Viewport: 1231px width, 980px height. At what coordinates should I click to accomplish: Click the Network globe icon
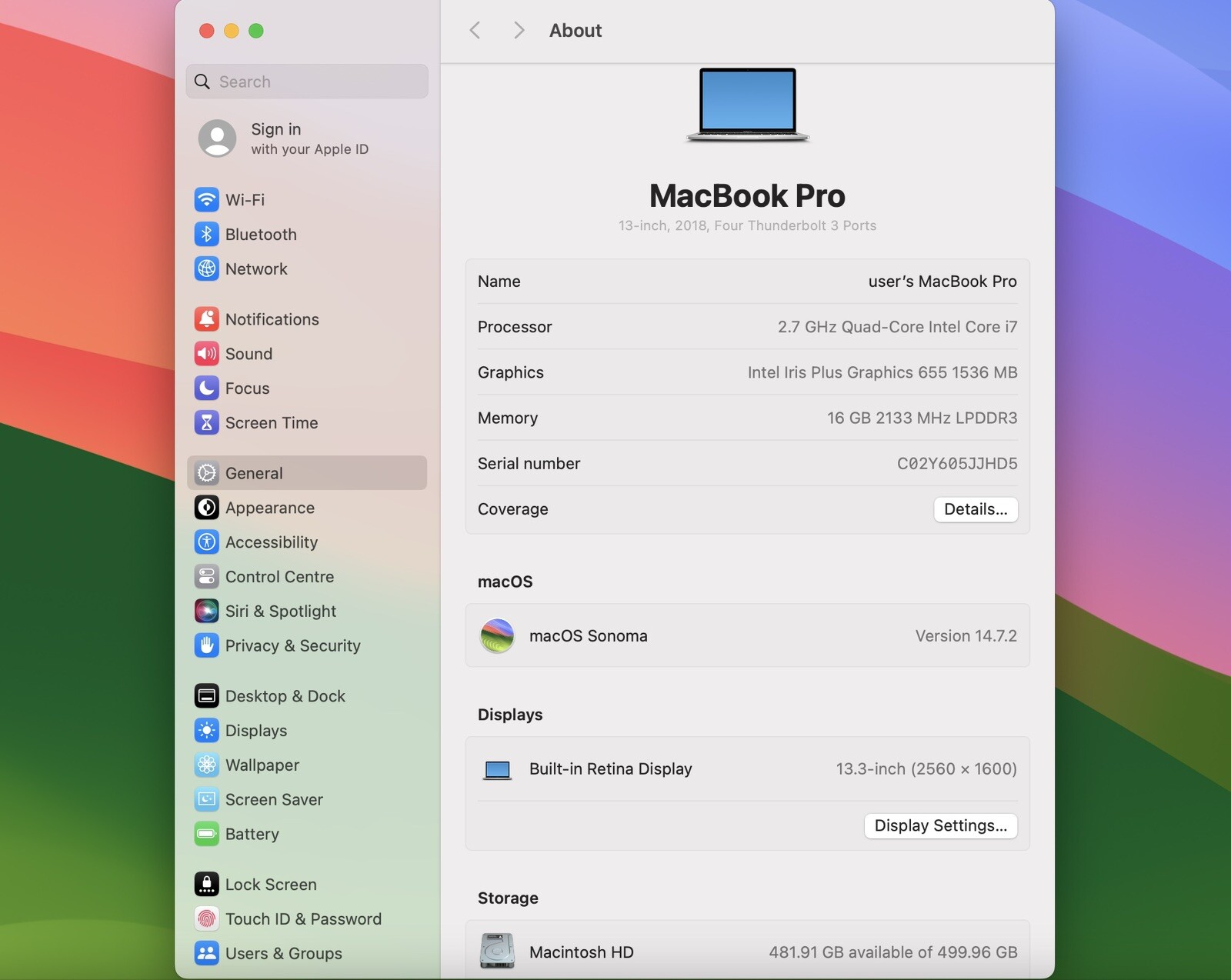tap(206, 269)
